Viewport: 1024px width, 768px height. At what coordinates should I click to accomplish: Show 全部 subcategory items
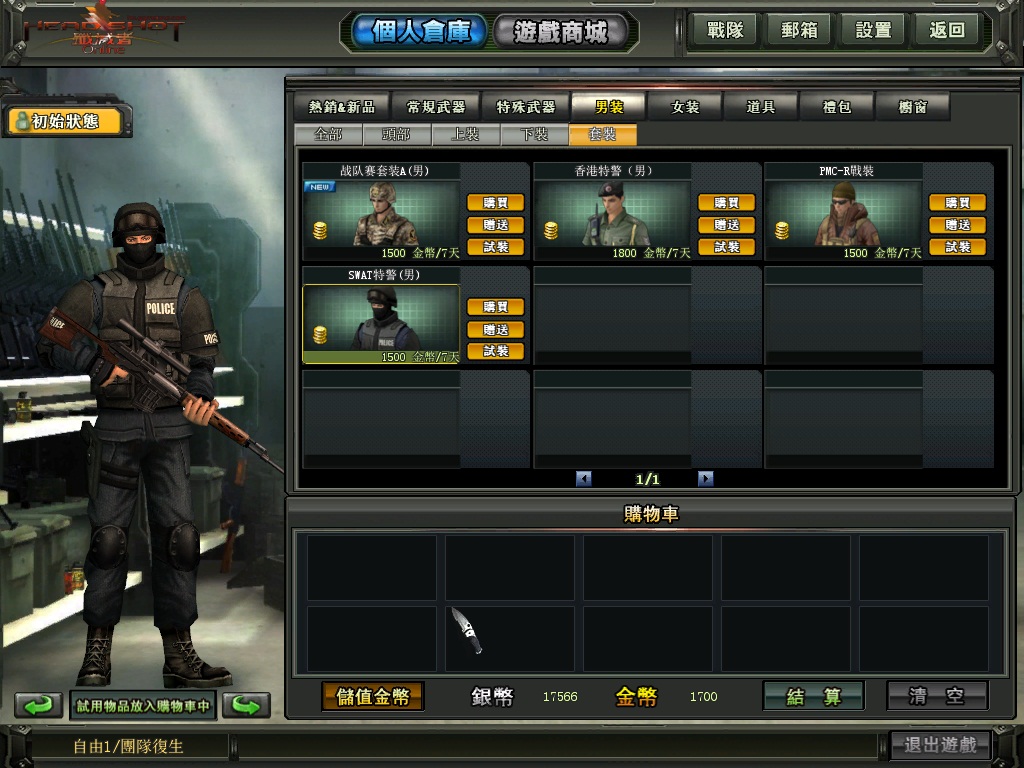point(328,135)
